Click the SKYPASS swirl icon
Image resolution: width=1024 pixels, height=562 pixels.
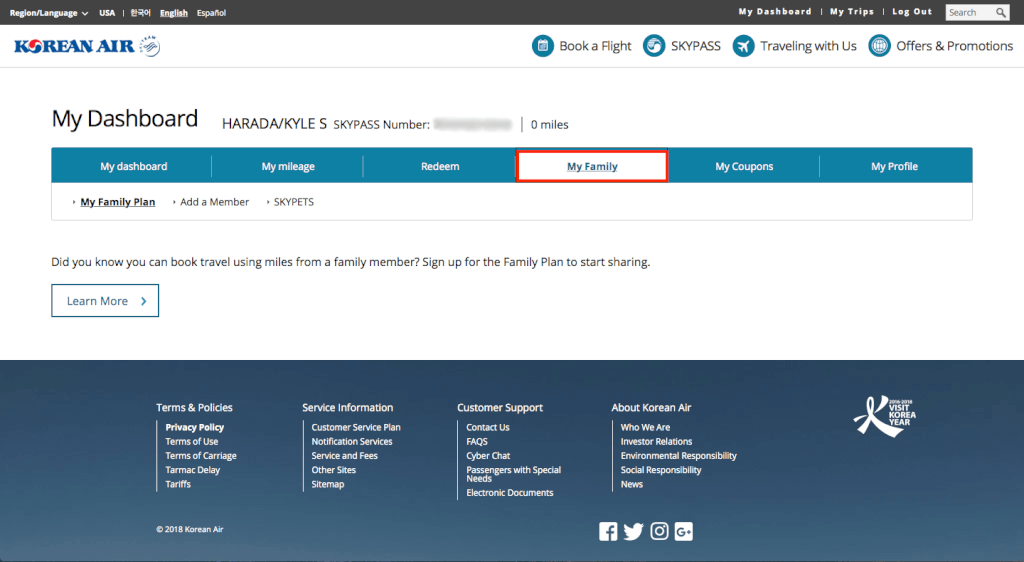coord(654,46)
